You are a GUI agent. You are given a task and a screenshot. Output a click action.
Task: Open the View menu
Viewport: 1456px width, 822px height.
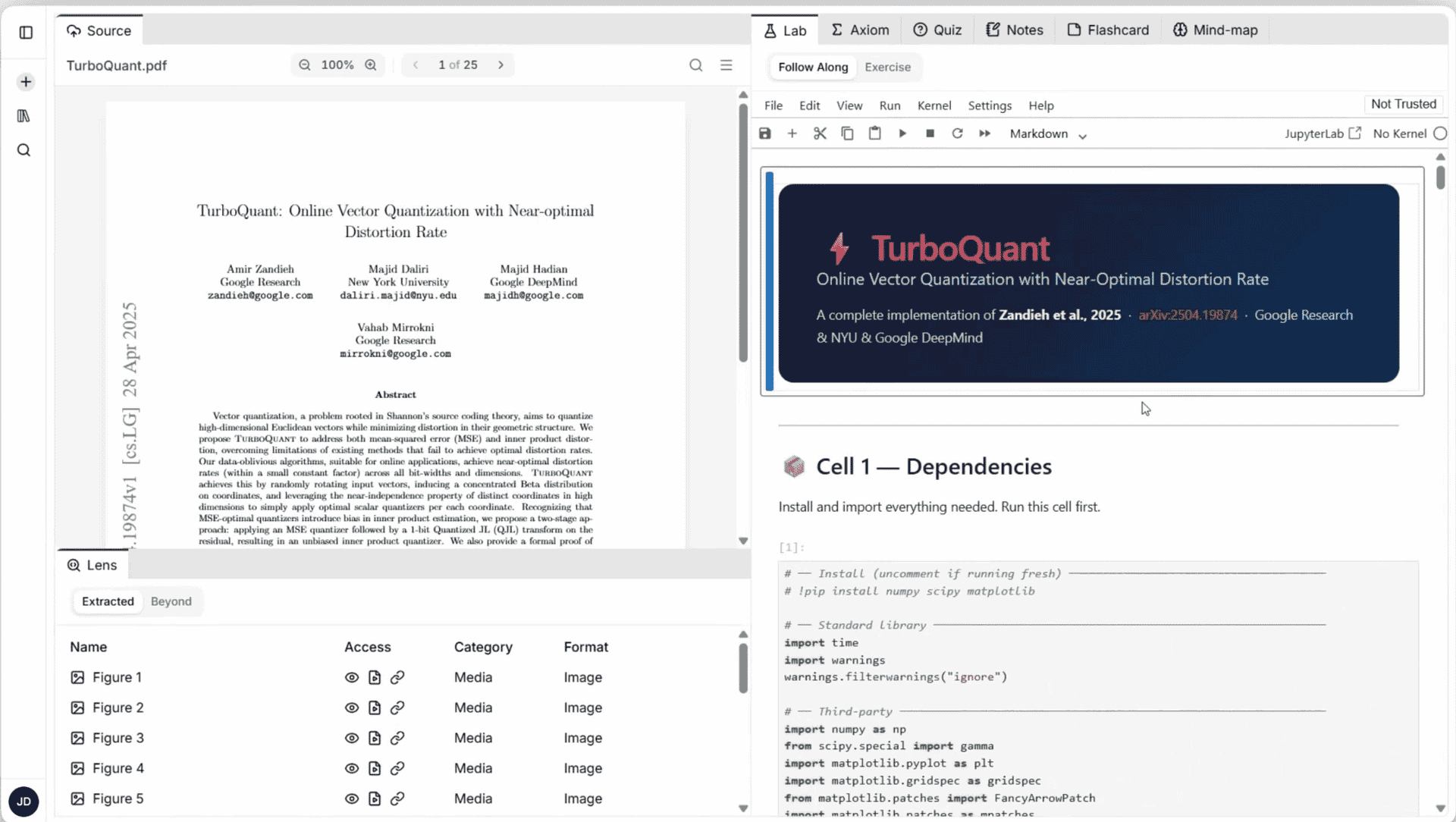click(x=849, y=105)
